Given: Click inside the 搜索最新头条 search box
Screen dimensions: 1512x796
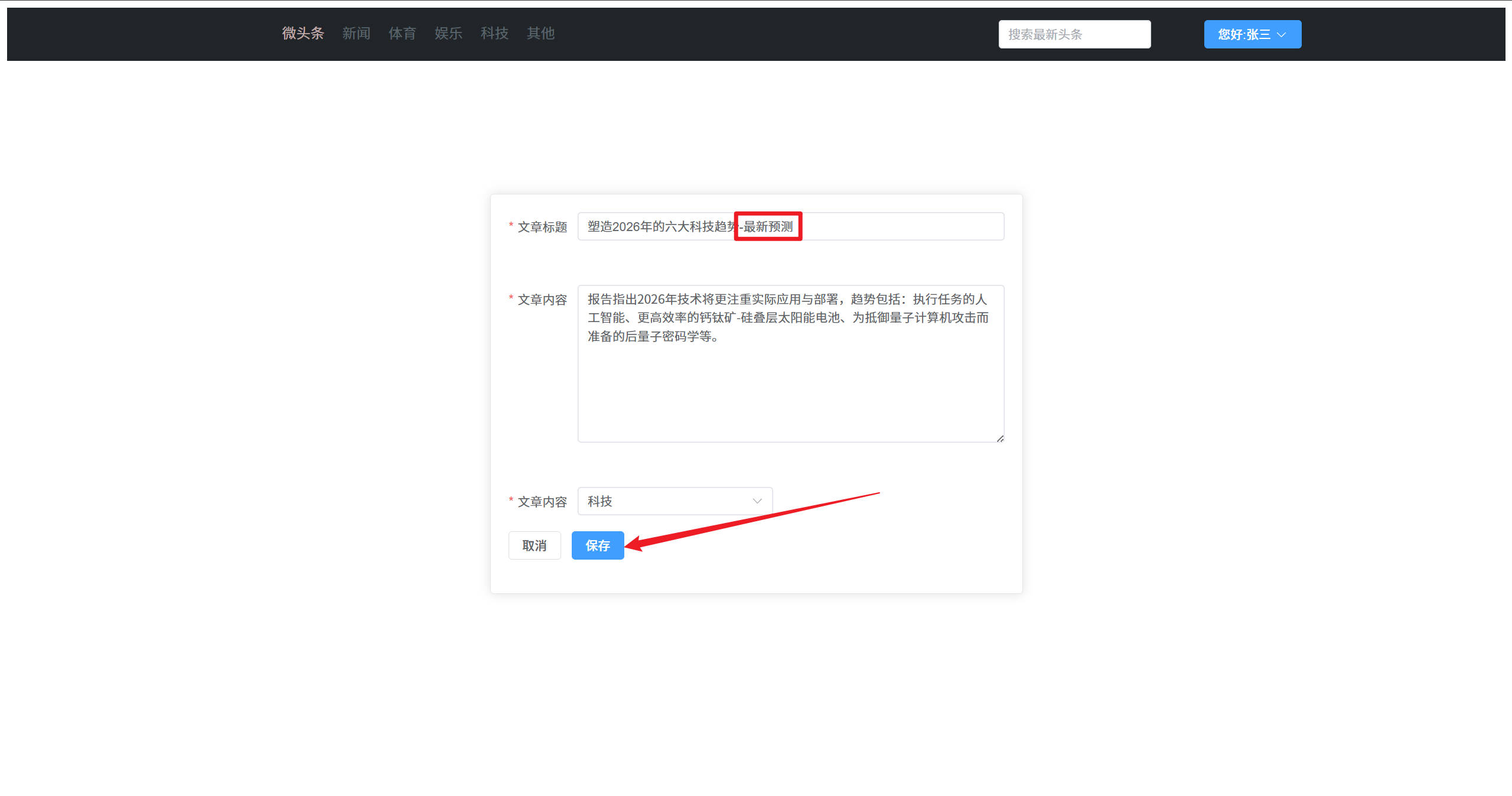Looking at the screenshot, I should (1074, 34).
